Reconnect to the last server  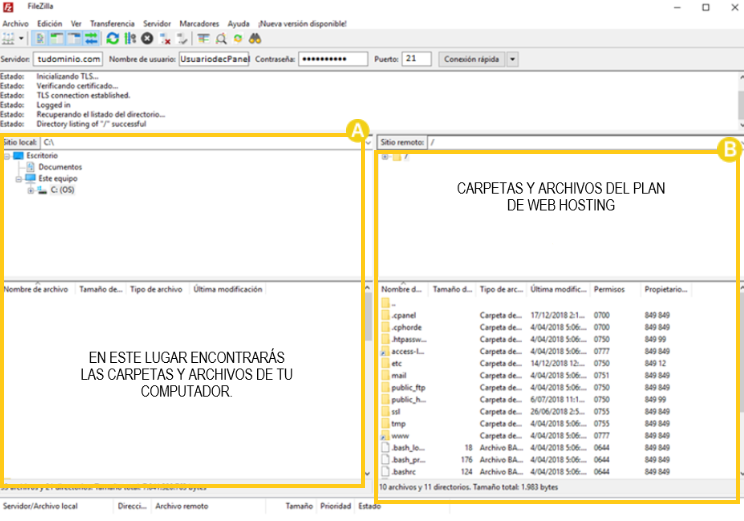(182, 38)
